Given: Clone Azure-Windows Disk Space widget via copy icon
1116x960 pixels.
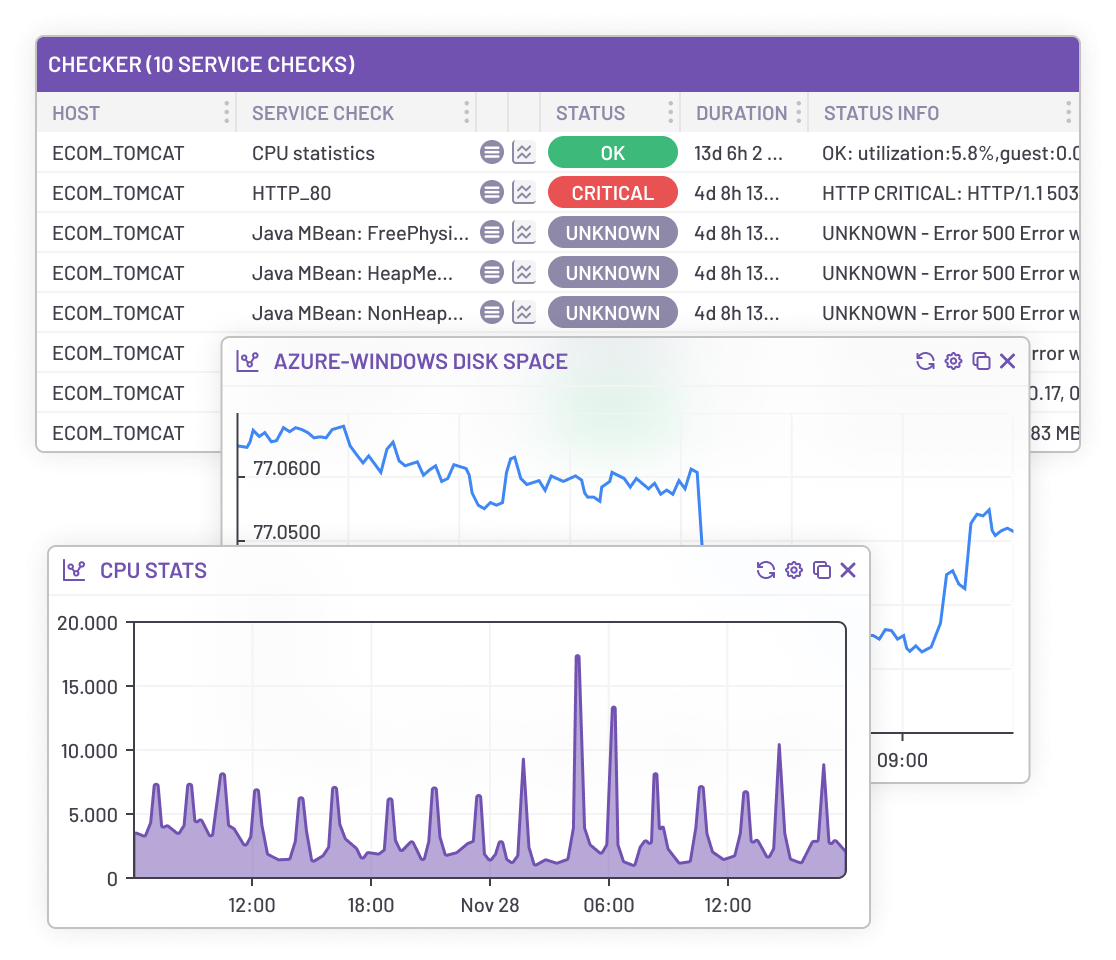Looking at the screenshot, I should coord(981,361).
